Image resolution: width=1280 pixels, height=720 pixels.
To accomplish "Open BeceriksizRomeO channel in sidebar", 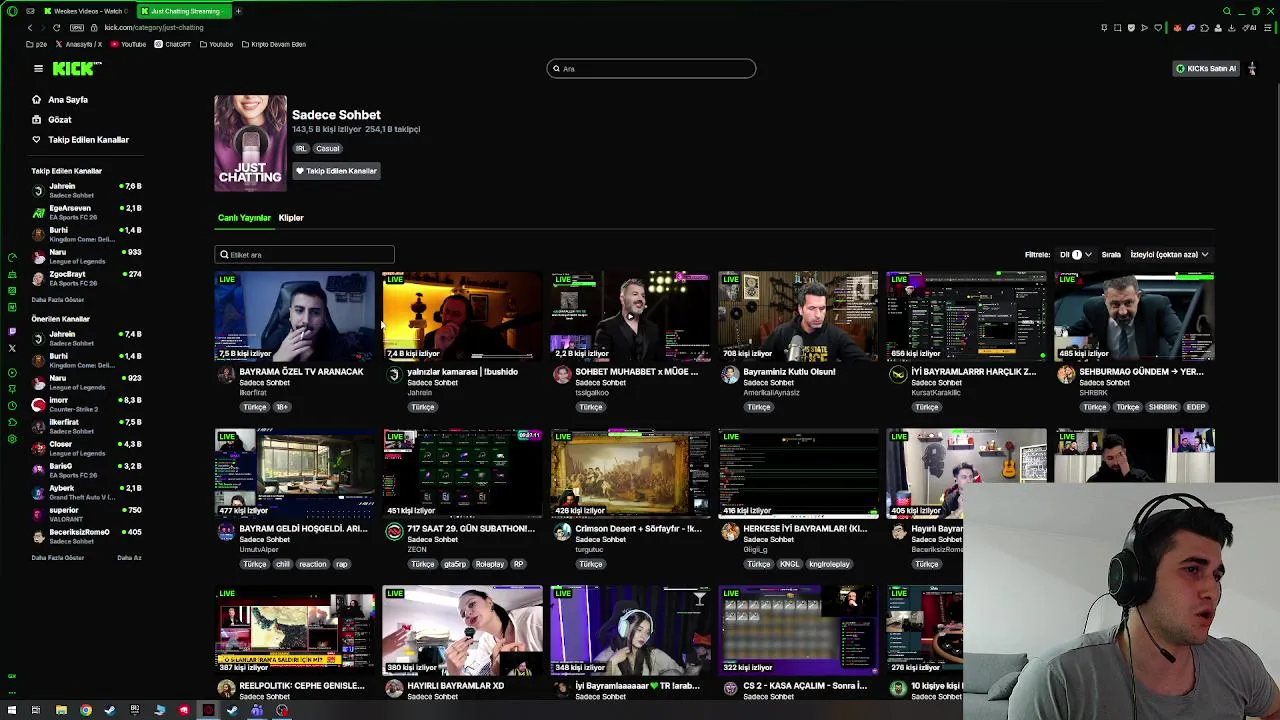I will (x=87, y=536).
